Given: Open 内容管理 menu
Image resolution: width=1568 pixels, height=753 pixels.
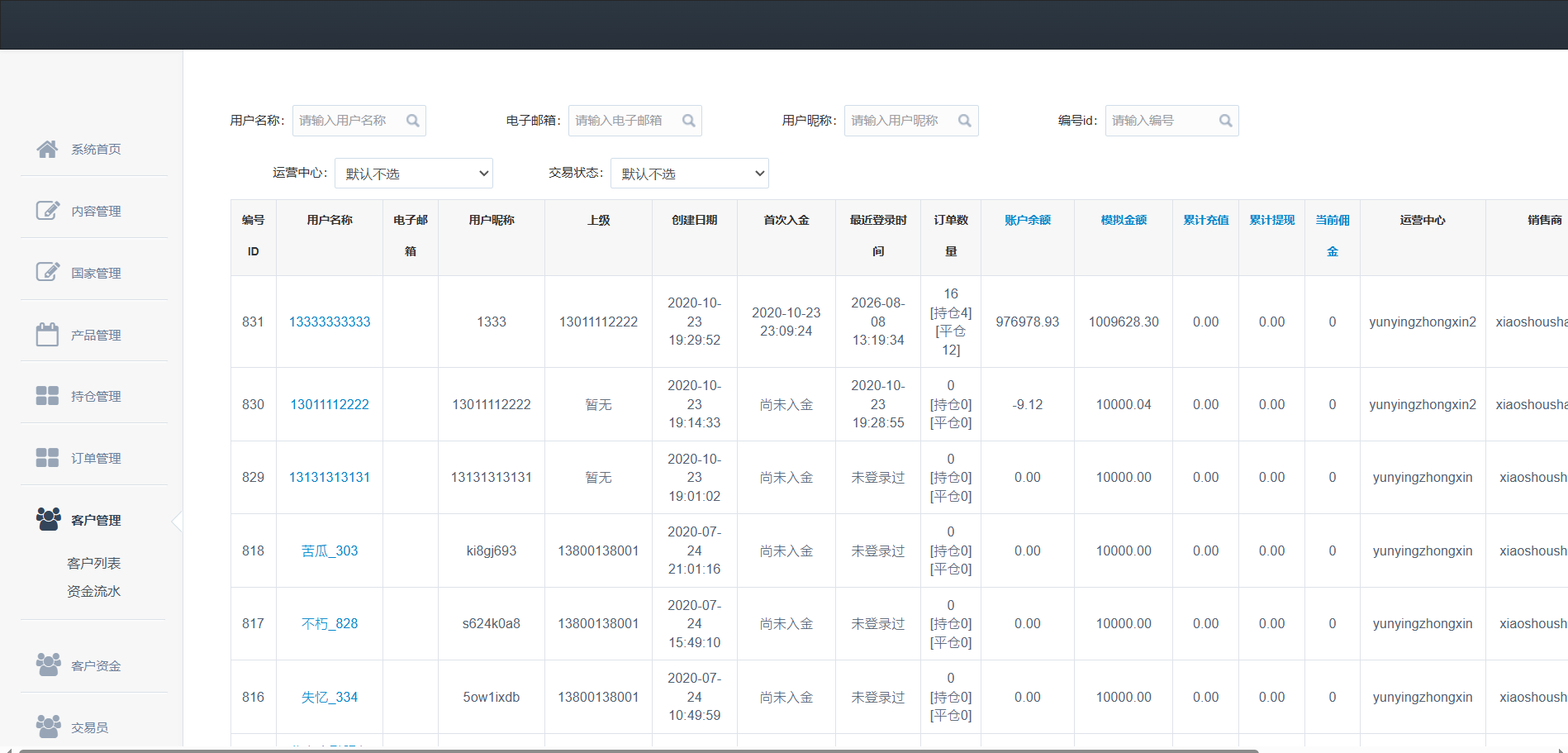Looking at the screenshot, I should pos(96,212).
